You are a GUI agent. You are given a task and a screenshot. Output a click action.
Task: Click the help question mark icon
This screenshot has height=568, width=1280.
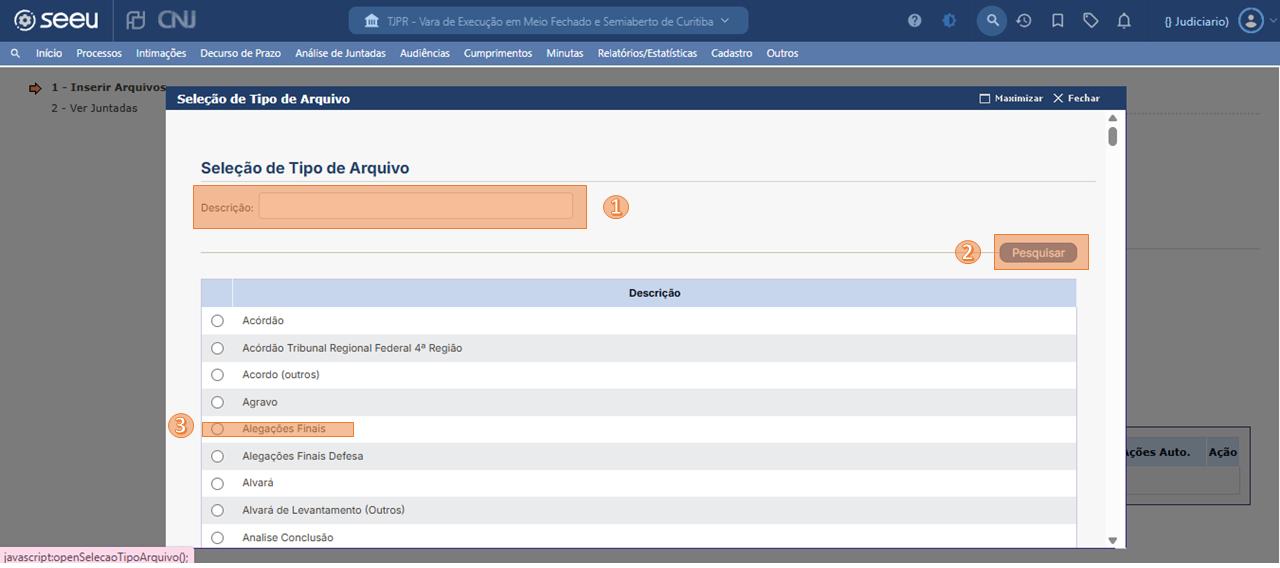click(914, 21)
